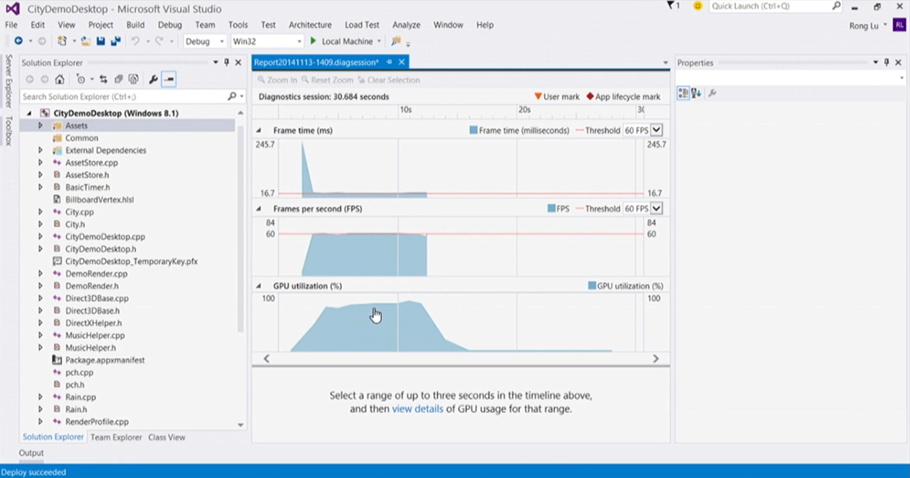910x478 pixels.
Task: Click the Reset Zoom button
Action: 327,80
